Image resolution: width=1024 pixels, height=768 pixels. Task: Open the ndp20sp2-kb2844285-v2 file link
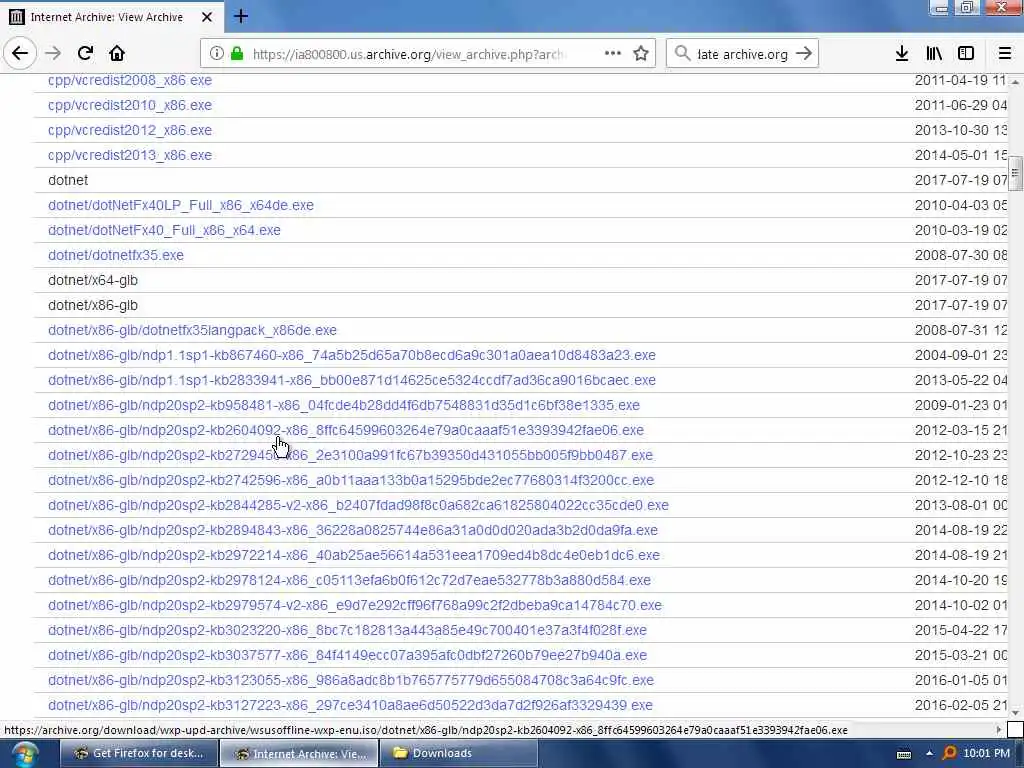359,505
